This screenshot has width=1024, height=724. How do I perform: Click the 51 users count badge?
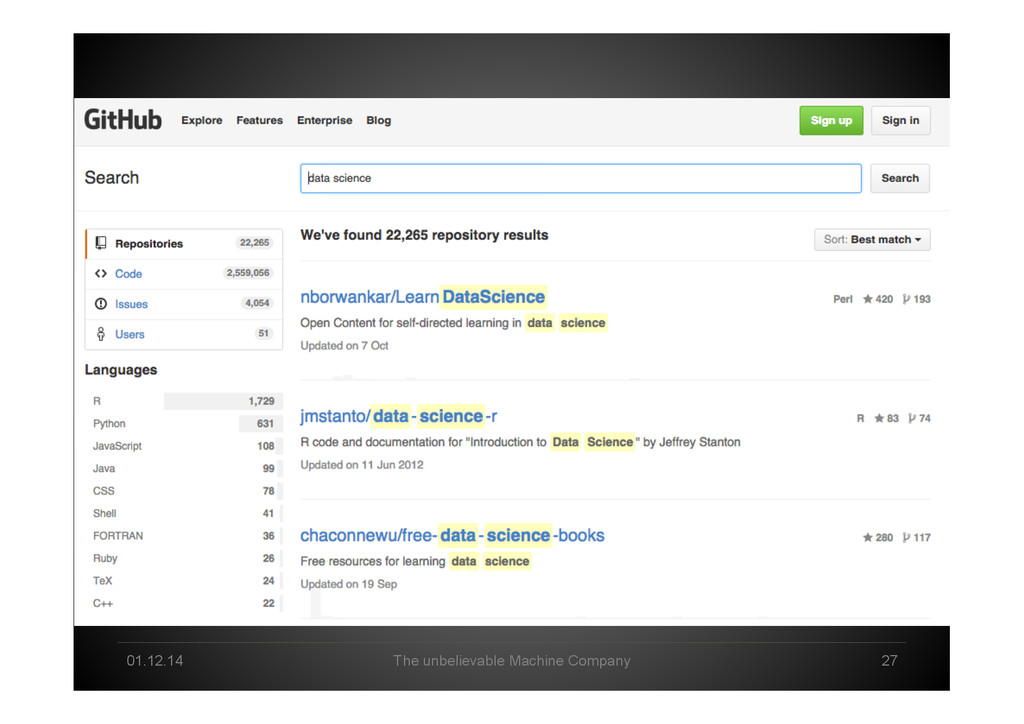tap(263, 333)
